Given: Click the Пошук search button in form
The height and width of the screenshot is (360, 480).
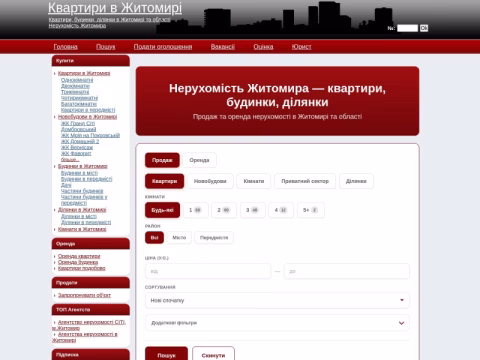Looking at the screenshot, I should tap(166, 355).
